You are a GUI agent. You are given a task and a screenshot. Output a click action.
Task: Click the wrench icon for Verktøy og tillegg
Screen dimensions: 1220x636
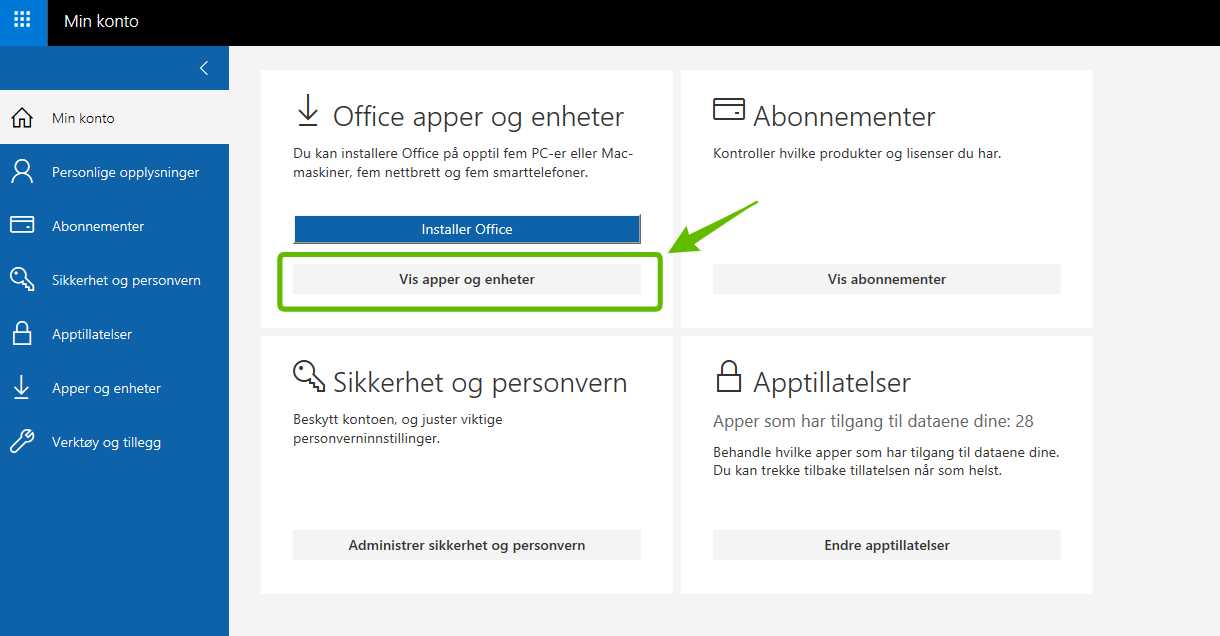pyautogui.click(x=22, y=441)
